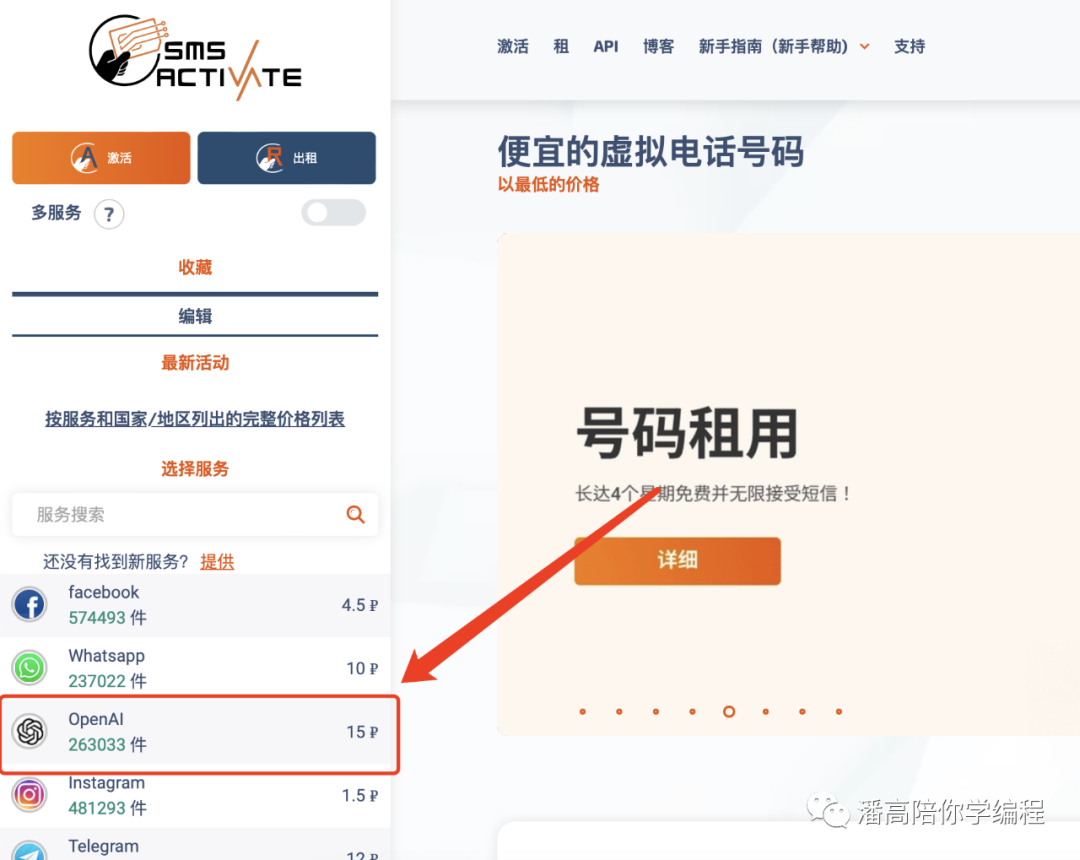This screenshot has width=1080, height=860.
Task: Click the 号码租用 banner title
Action: point(687,433)
